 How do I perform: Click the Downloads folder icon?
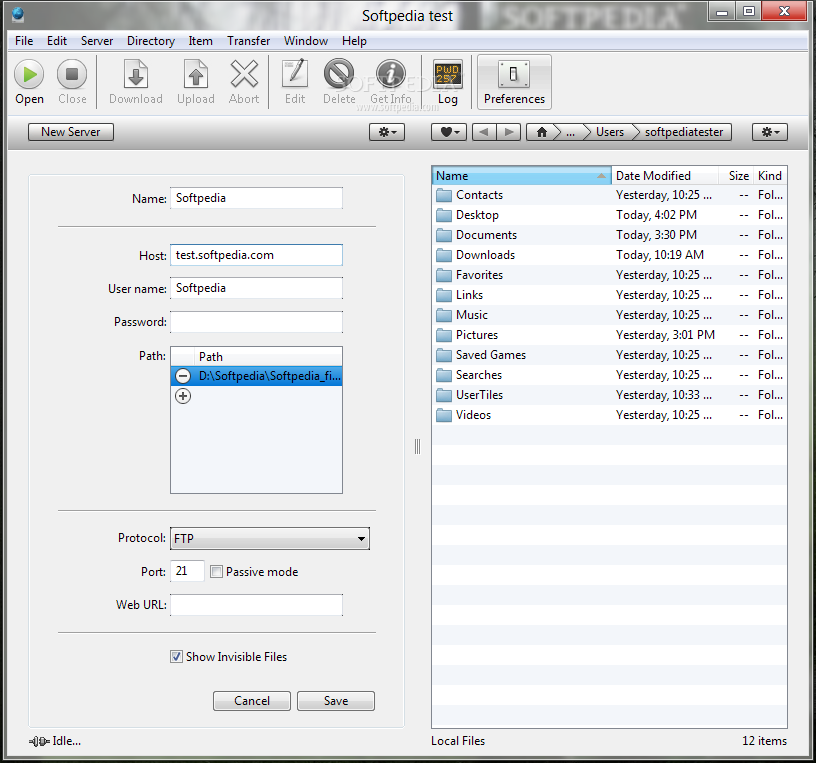coord(444,255)
